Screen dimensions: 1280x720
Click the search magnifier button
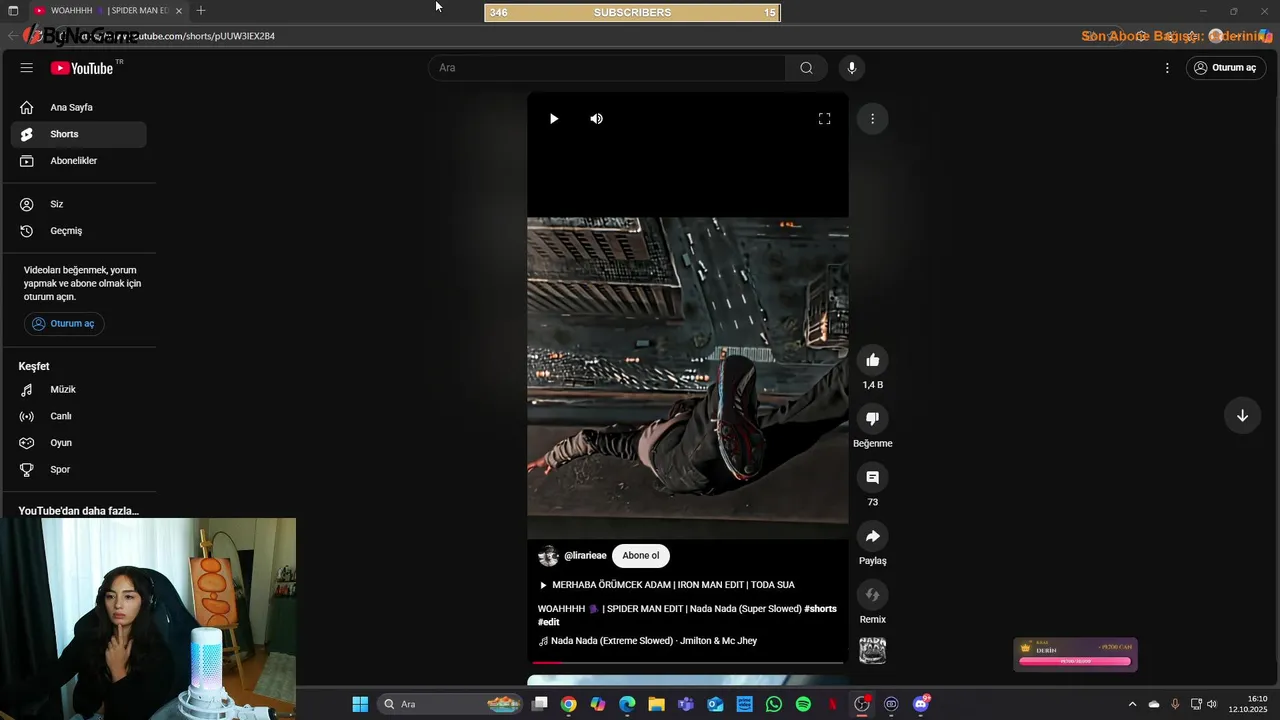(x=806, y=68)
